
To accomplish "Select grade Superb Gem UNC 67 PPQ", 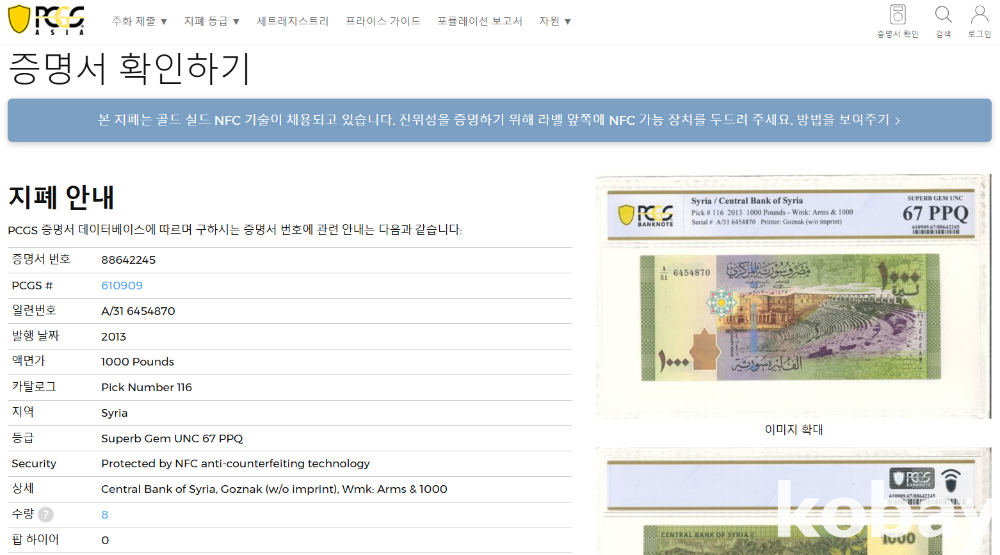I will click(172, 438).
